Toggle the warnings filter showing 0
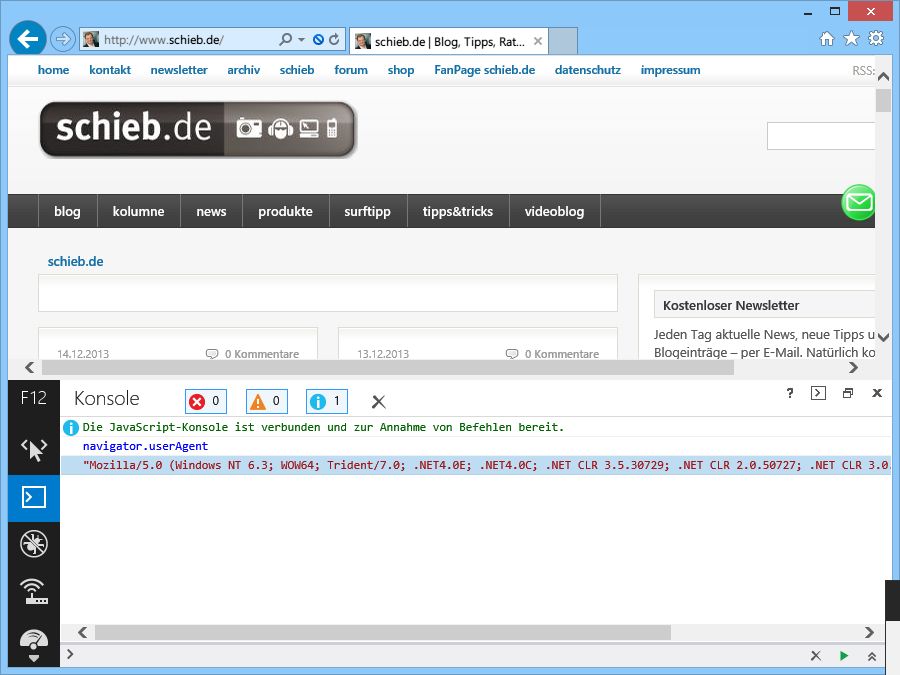The width and height of the screenshot is (900, 675). pyautogui.click(x=266, y=401)
